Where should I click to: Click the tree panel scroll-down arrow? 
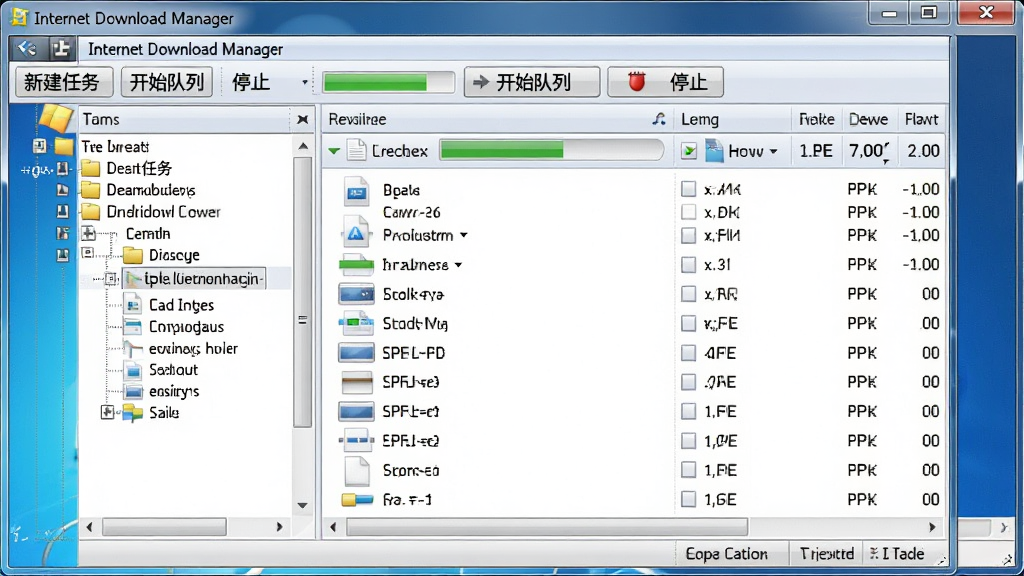[x=302, y=505]
